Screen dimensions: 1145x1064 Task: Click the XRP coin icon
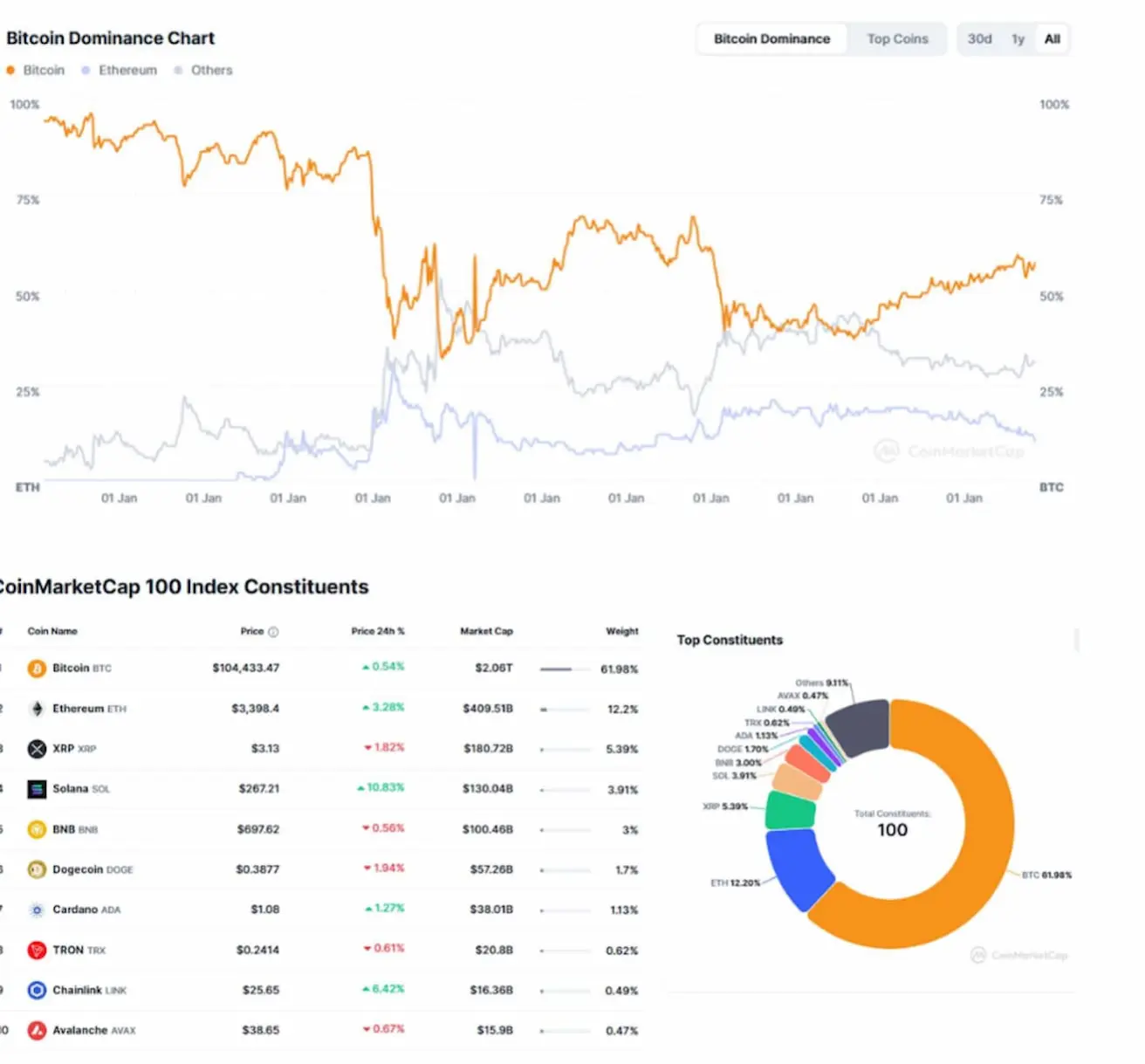click(37, 749)
